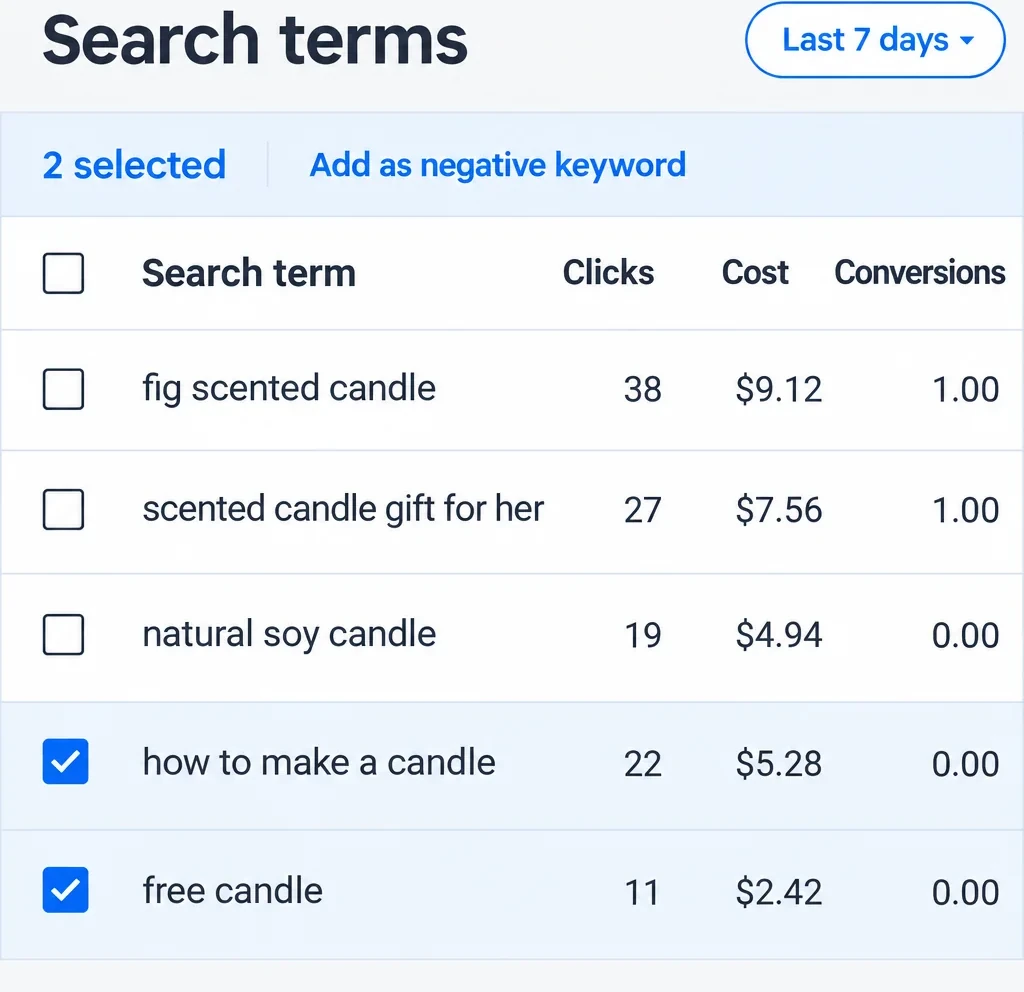Sort by the Clicks column header
Image resolution: width=1024 pixels, height=992 pixels.
(x=608, y=272)
